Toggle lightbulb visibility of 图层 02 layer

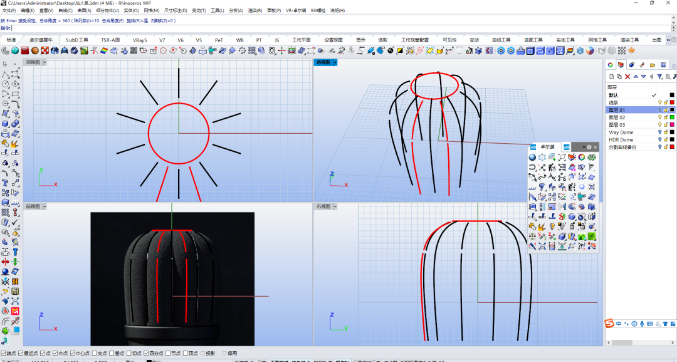pos(659,117)
